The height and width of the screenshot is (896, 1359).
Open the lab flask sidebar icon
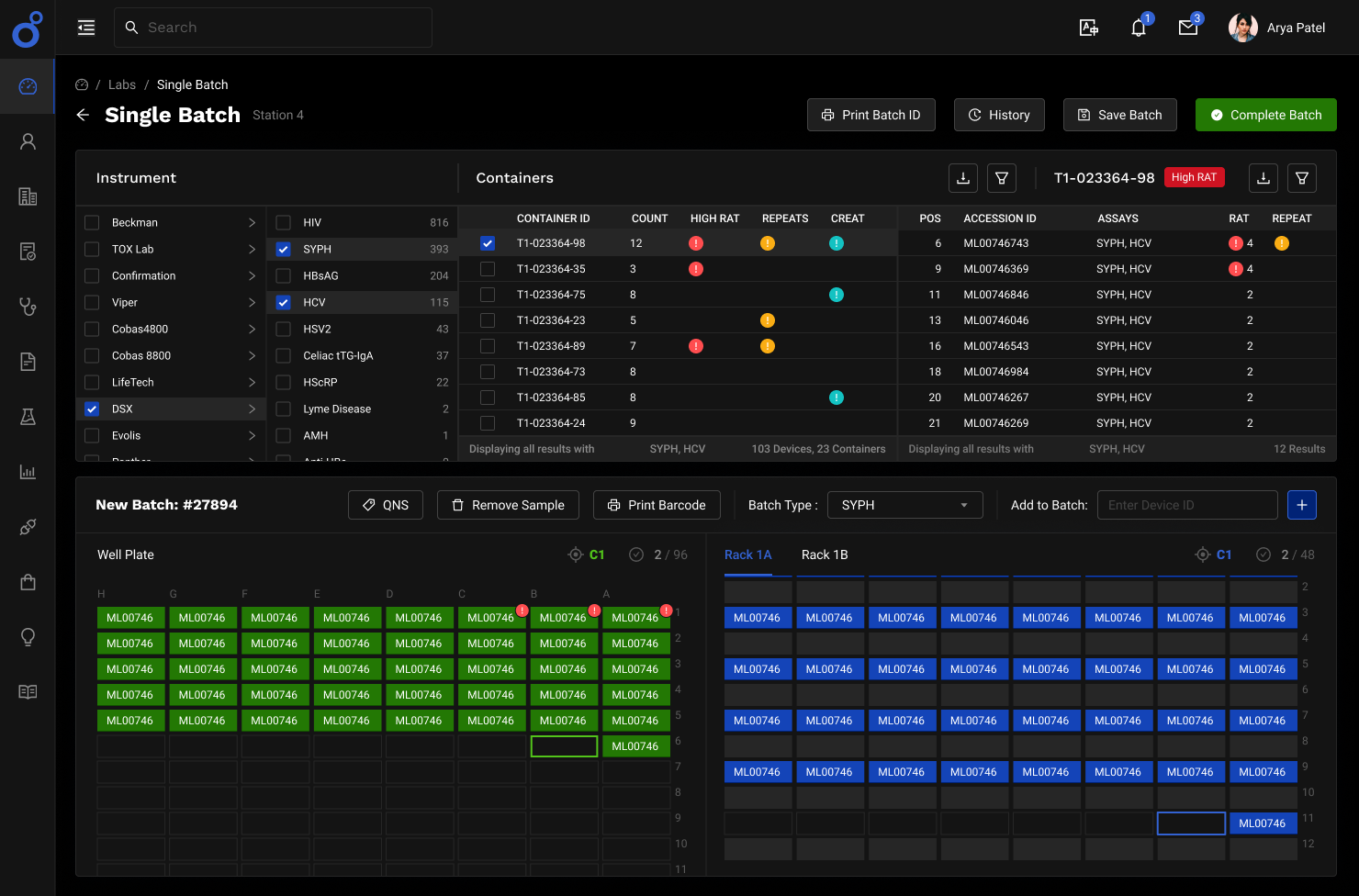pos(28,417)
